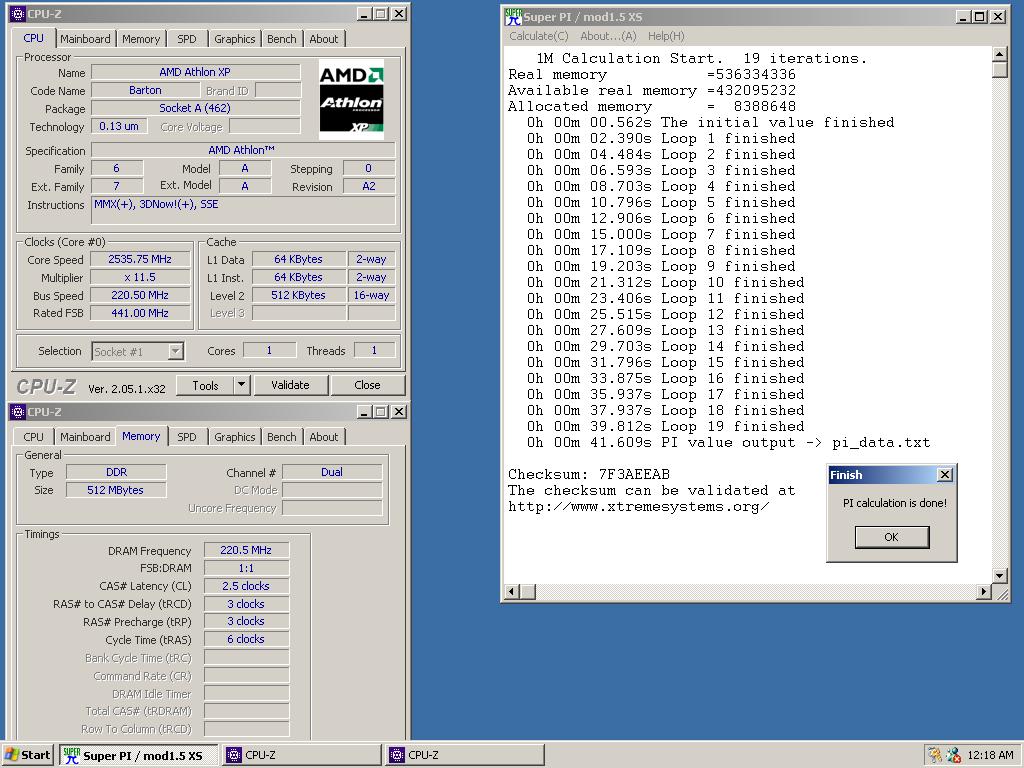This screenshot has width=1024, height=768.
Task: Click the Loop 19 finished line
Action: [x=665, y=426]
